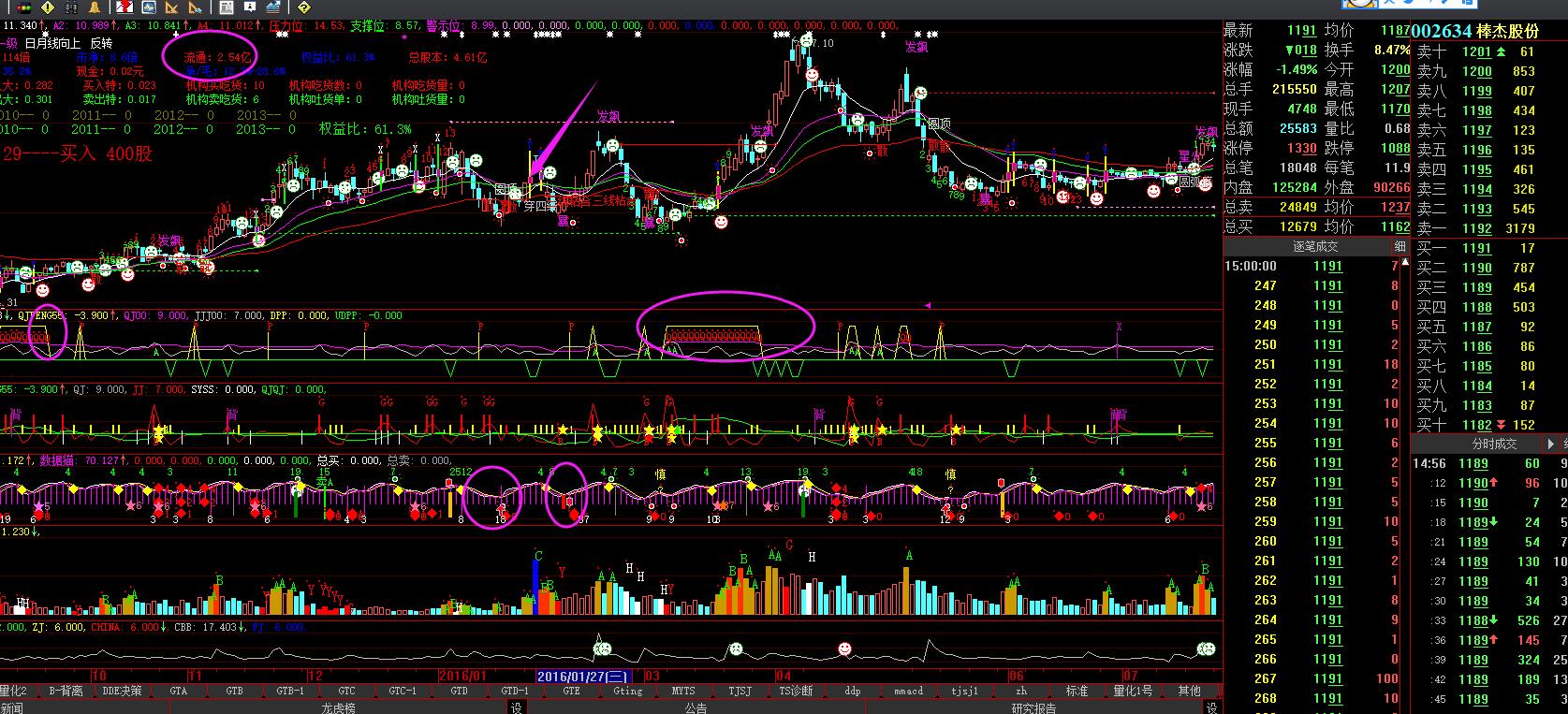Open the yellow diamond warning icon
This screenshot has height=714, width=1568.
click(48, 7)
